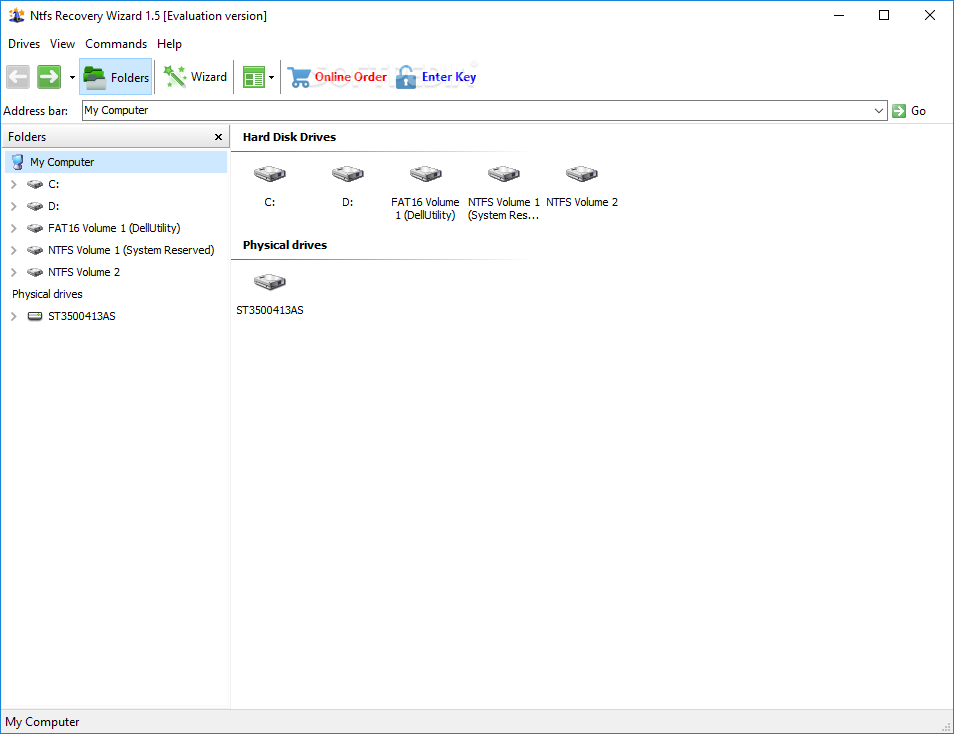This screenshot has width=954, height=734.
Task: Click the Go button
Action: click(909, 111)
